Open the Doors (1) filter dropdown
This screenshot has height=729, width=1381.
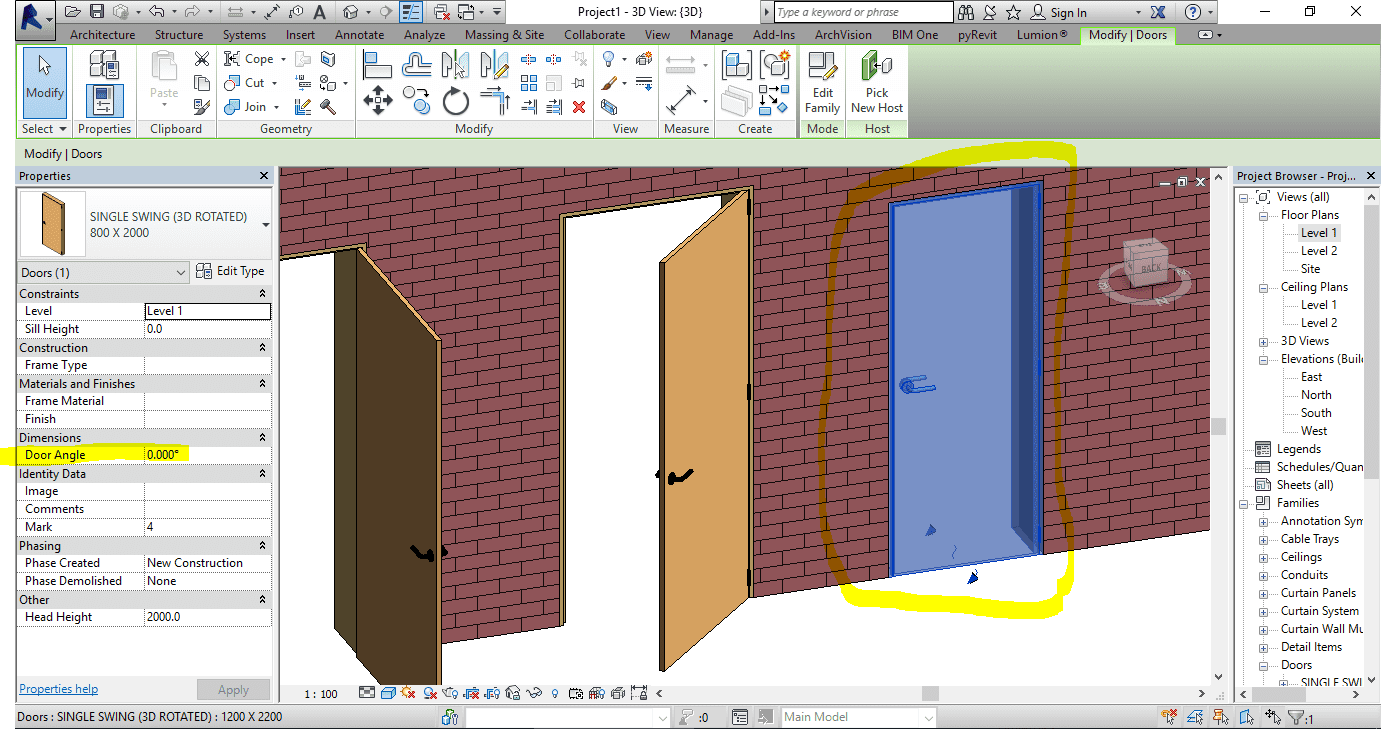104,272
